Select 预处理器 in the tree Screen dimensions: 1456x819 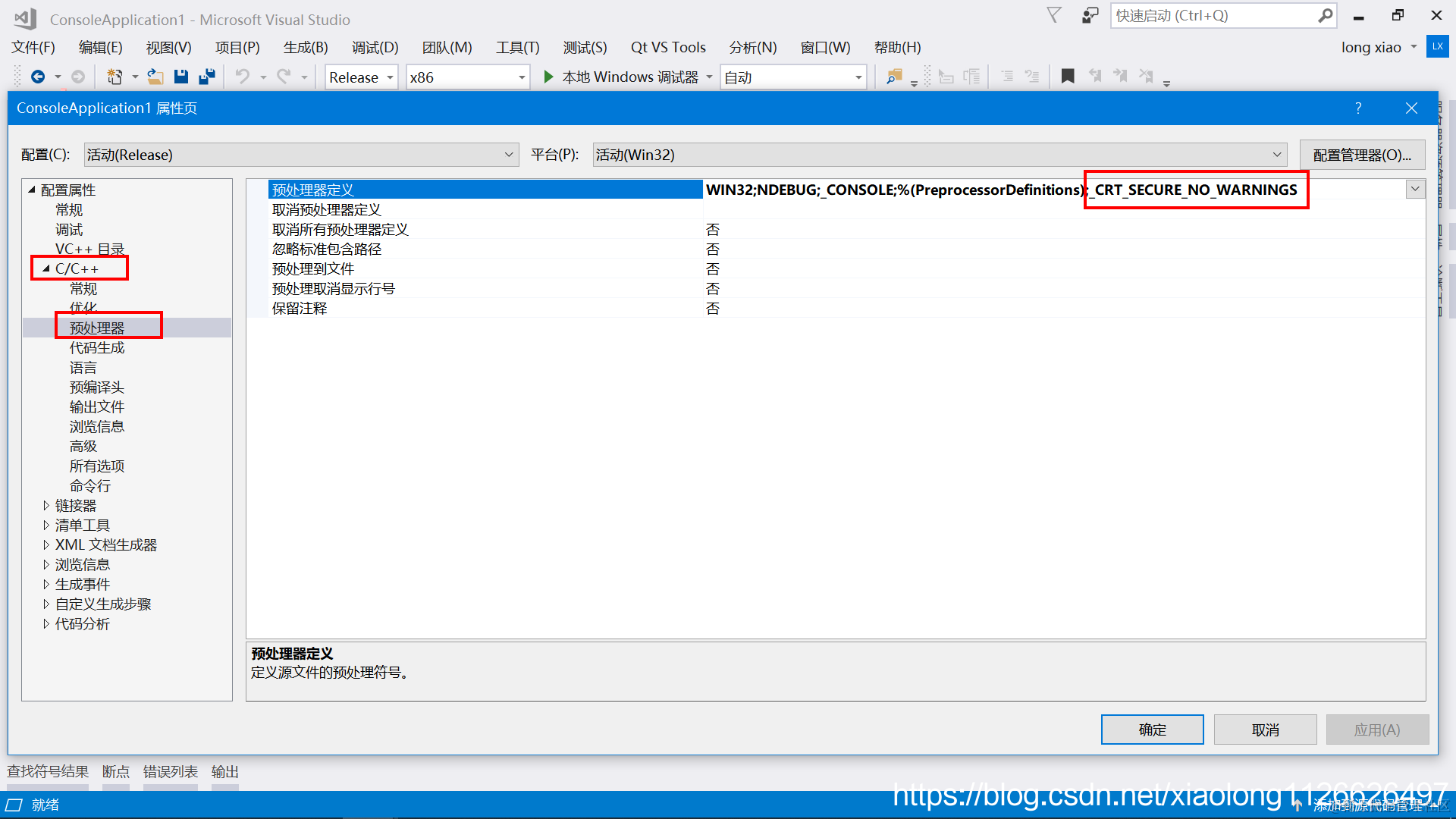pos(97,328)
